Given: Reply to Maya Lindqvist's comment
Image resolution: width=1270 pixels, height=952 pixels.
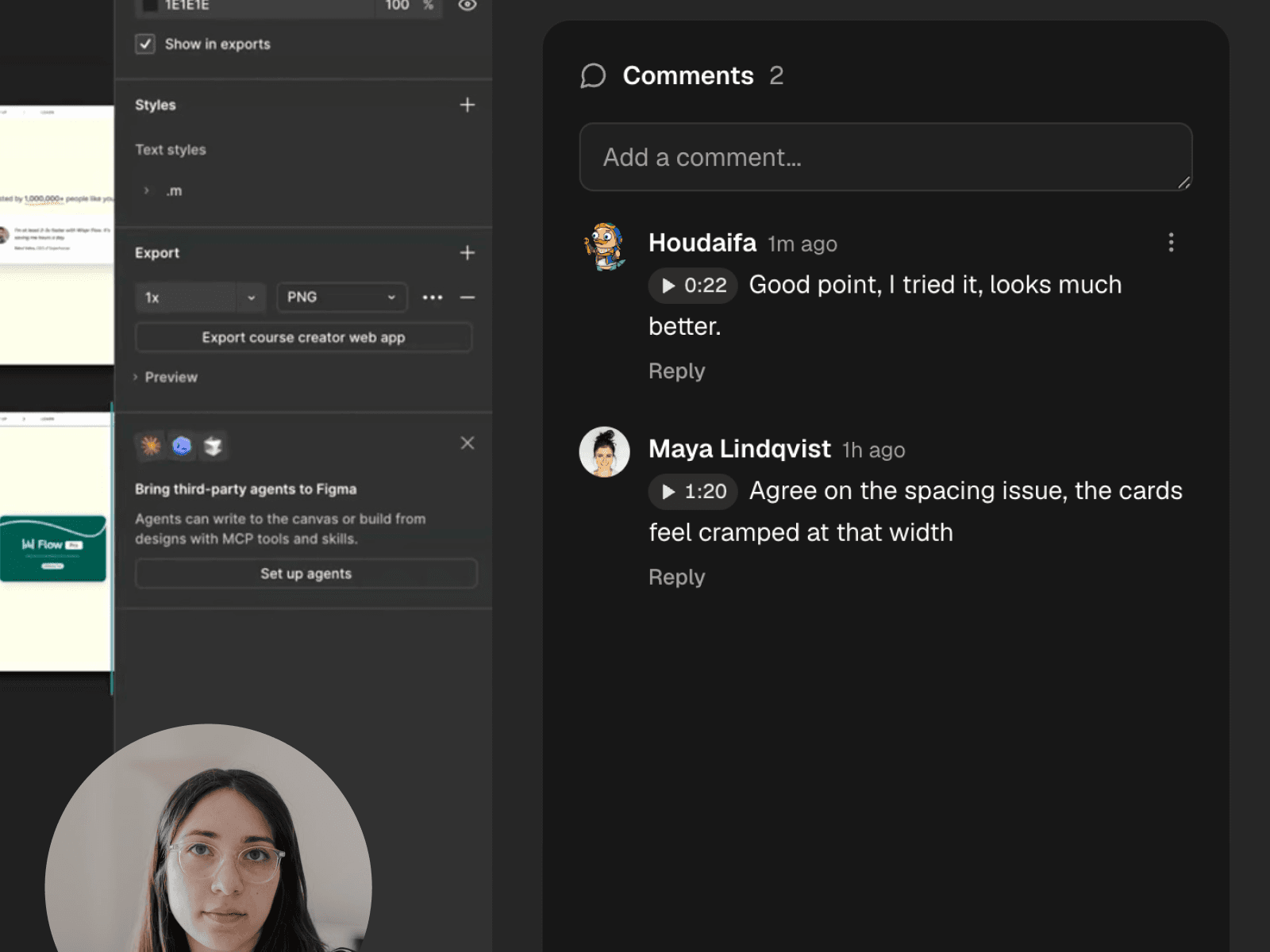Looking at the screenshot, I should [x=676, y=578].
